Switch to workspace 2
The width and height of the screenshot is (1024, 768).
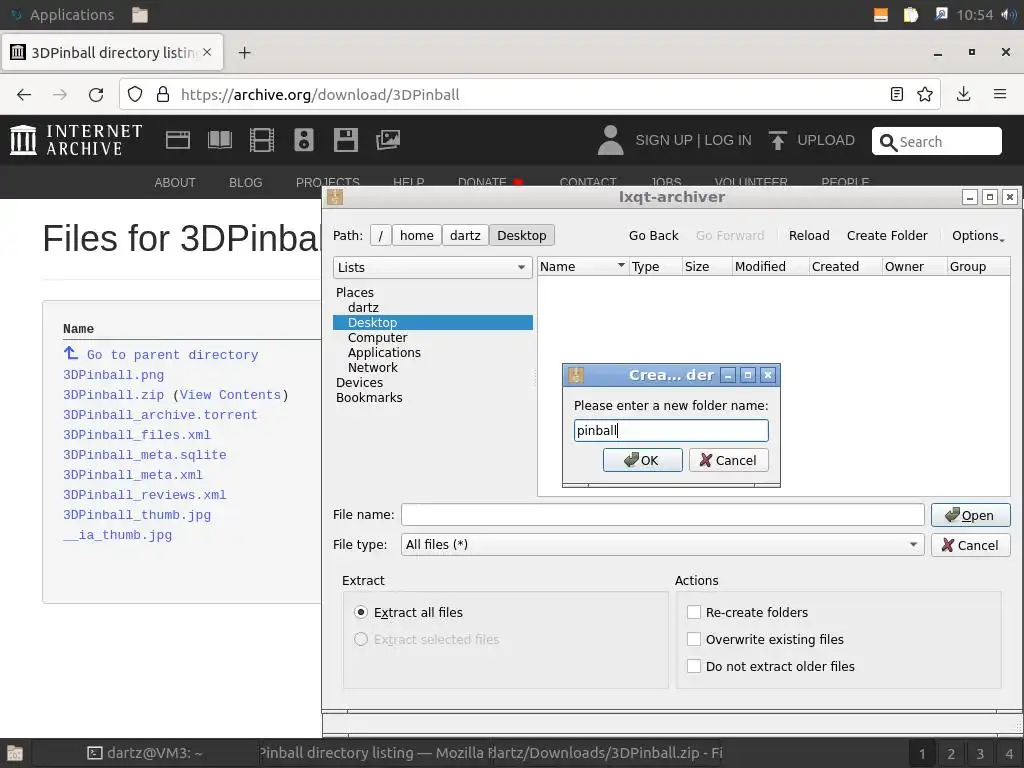click(x=951, y=754)
